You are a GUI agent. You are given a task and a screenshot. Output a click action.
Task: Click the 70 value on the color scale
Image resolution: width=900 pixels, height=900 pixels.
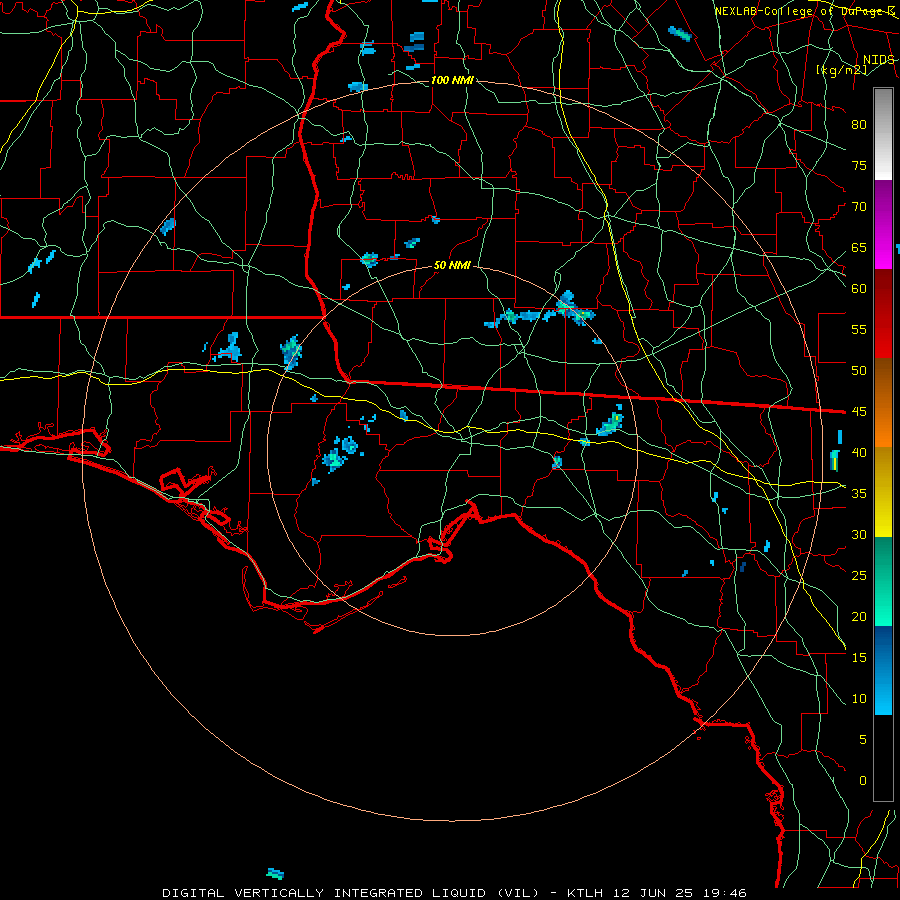coord(859,207)
